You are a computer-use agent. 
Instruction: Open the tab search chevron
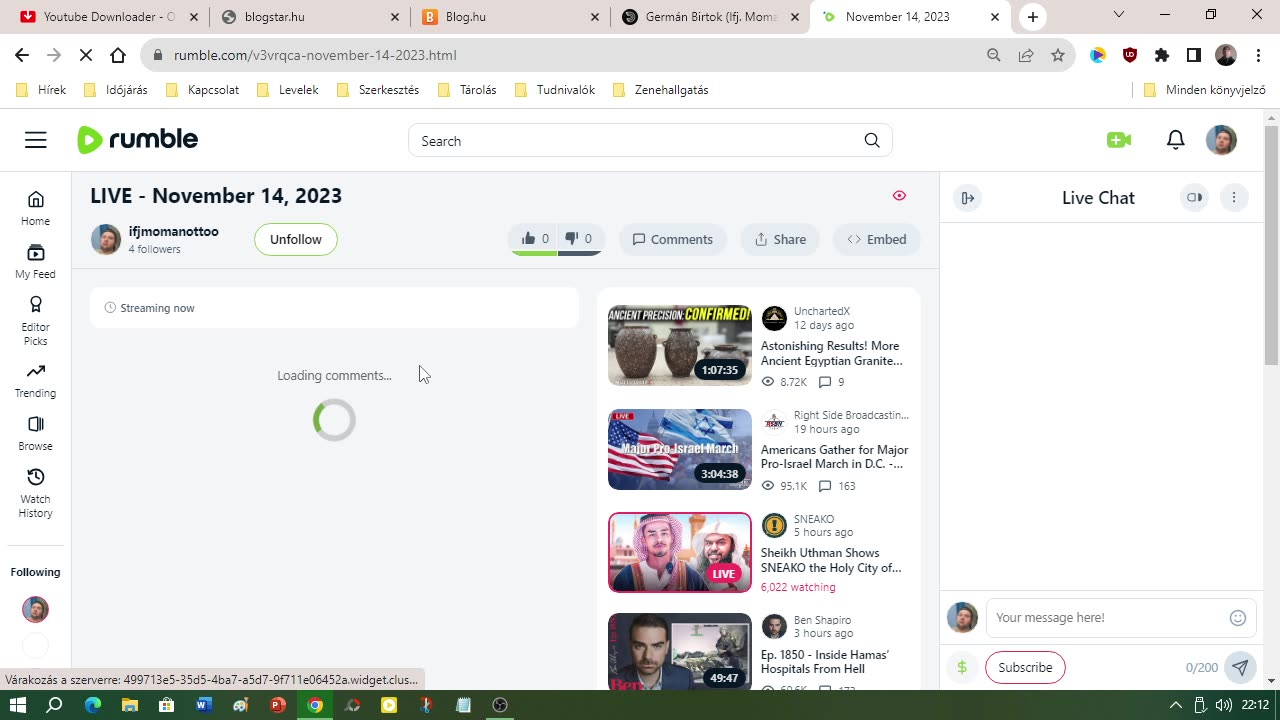click(x=1119, y=15)
